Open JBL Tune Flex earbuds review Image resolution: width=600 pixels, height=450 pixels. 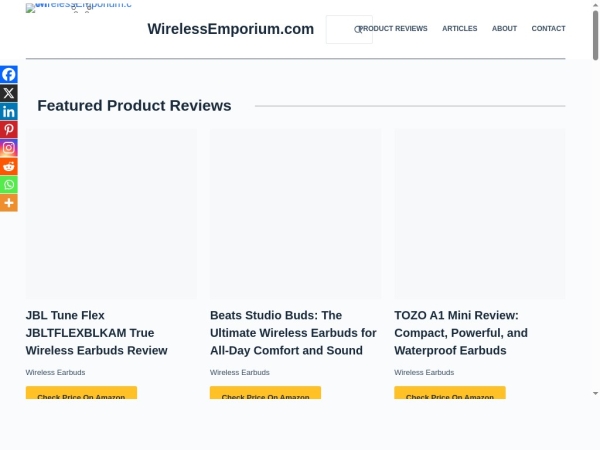[96, 333]
